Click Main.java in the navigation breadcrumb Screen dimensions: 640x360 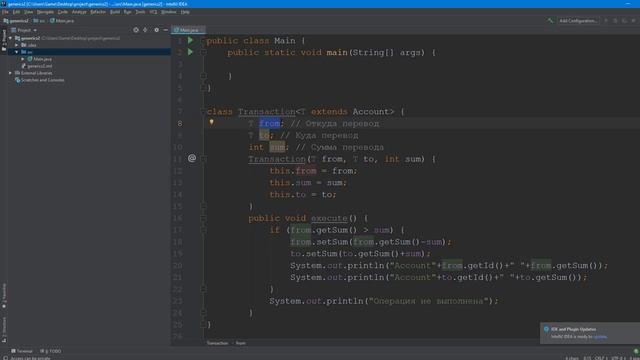(x=62, y=20)
